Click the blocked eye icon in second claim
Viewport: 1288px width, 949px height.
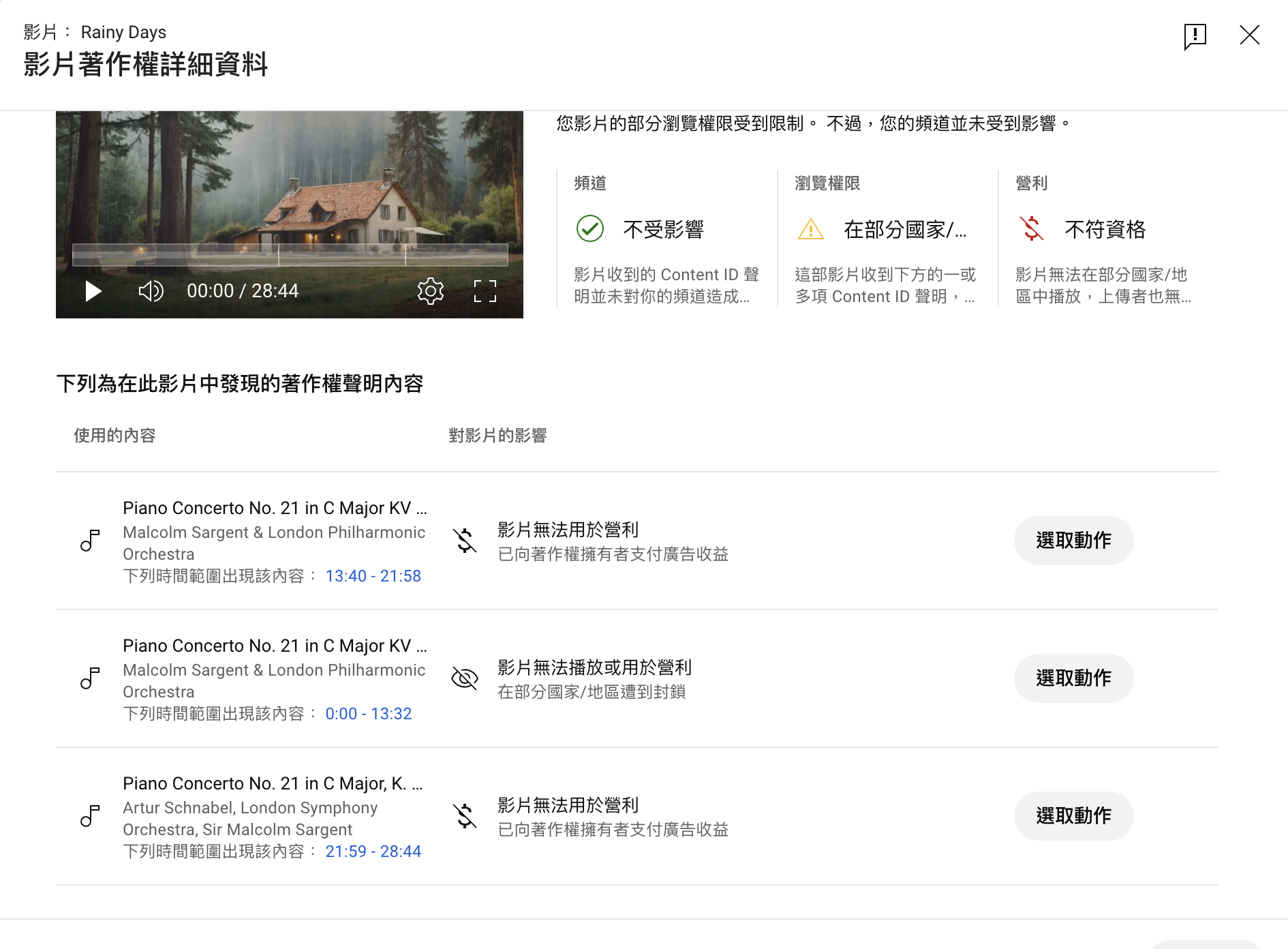point(465,678)
